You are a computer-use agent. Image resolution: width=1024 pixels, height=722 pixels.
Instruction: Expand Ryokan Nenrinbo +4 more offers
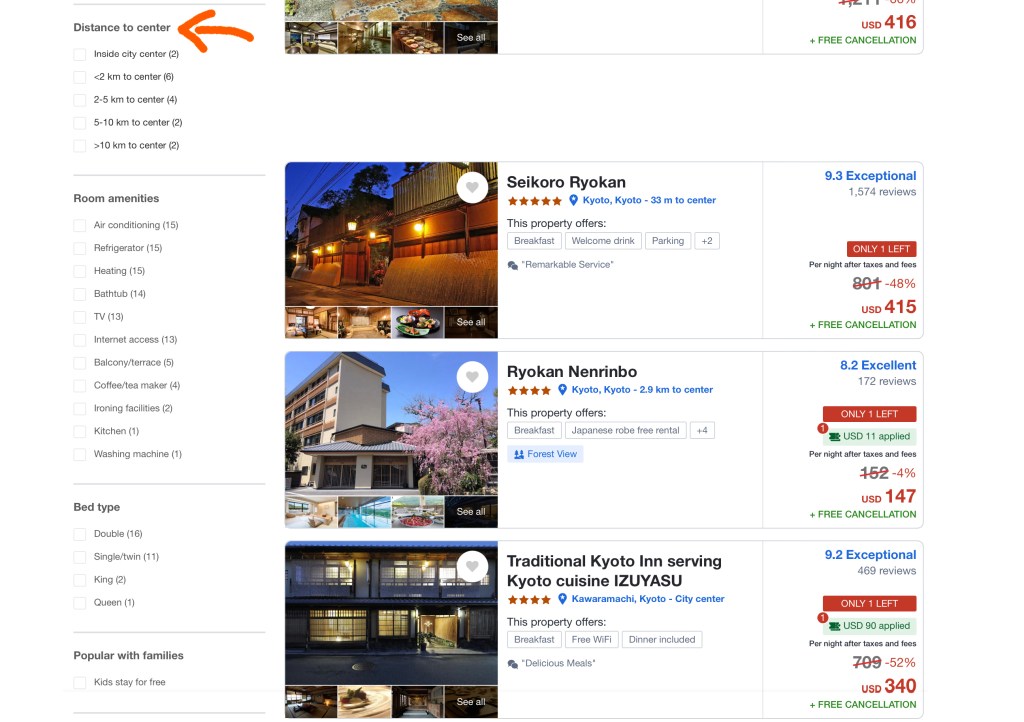702,430
